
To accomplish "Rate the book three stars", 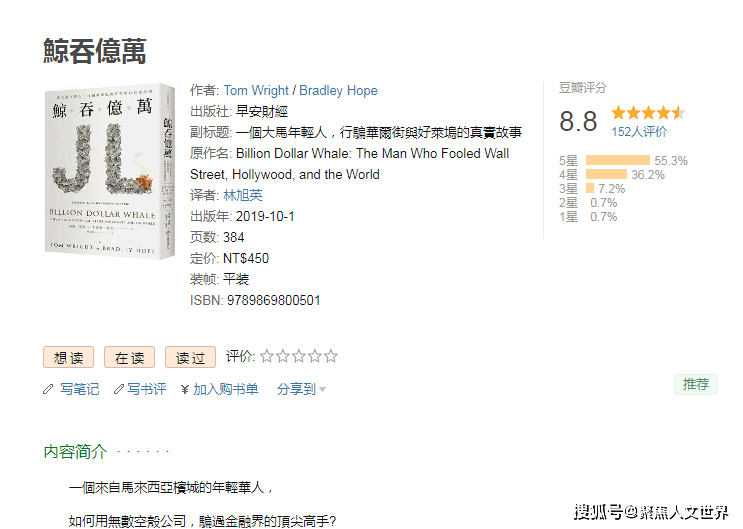I will (299, 356).
